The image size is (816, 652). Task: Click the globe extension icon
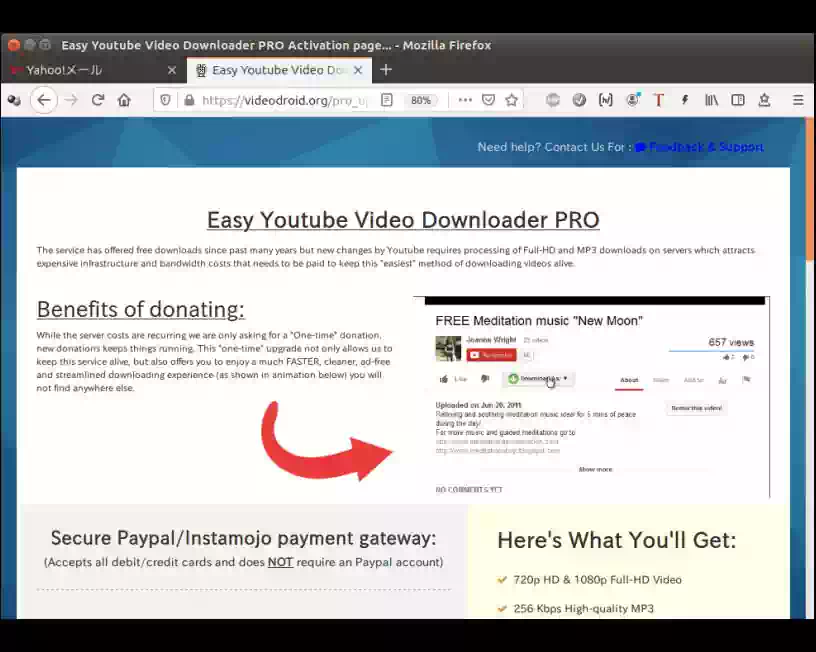coord(553,100)
